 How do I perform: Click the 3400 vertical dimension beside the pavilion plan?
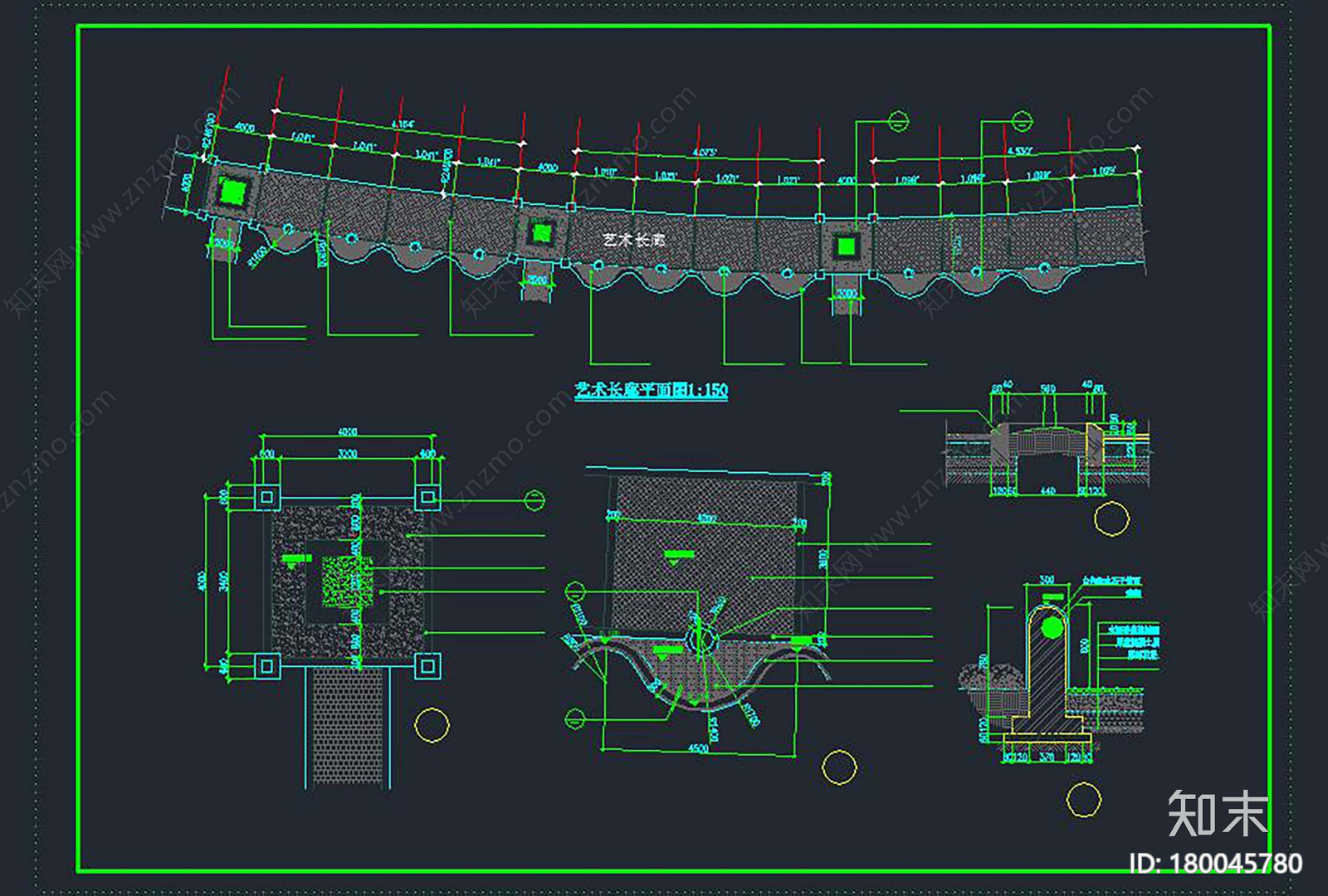222,580
